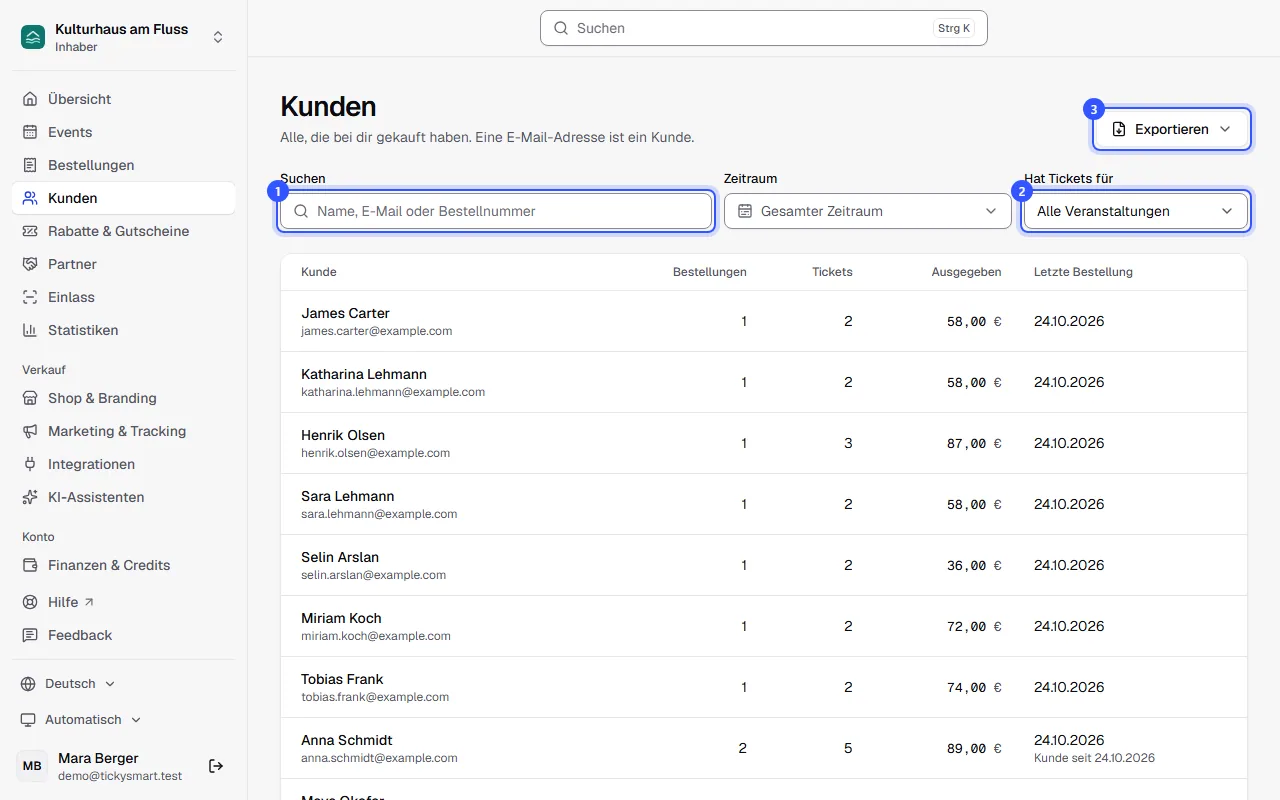The width and height of the screenshot is (1280, 800).
Task: Open the Automatisch theme selector
Action: pyautogui.click(x=81, y=720)
